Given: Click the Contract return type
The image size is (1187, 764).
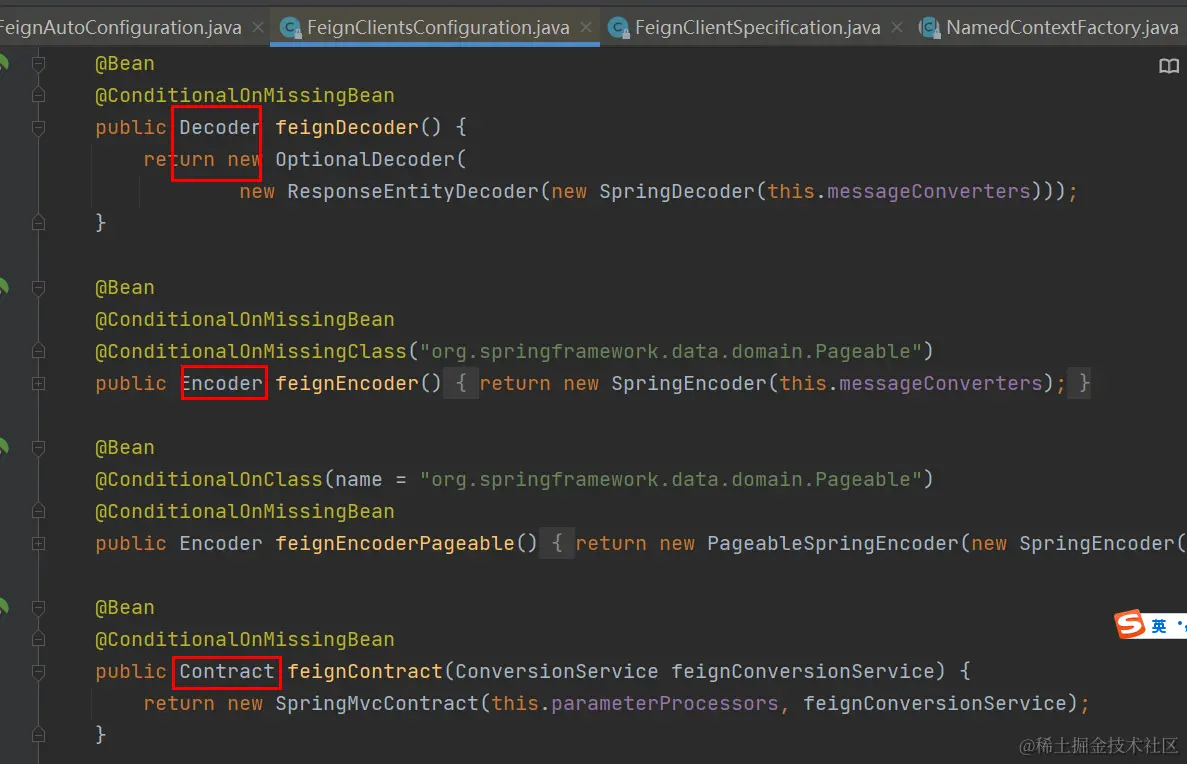Looking at the screenshot, I should coord(226,671).
